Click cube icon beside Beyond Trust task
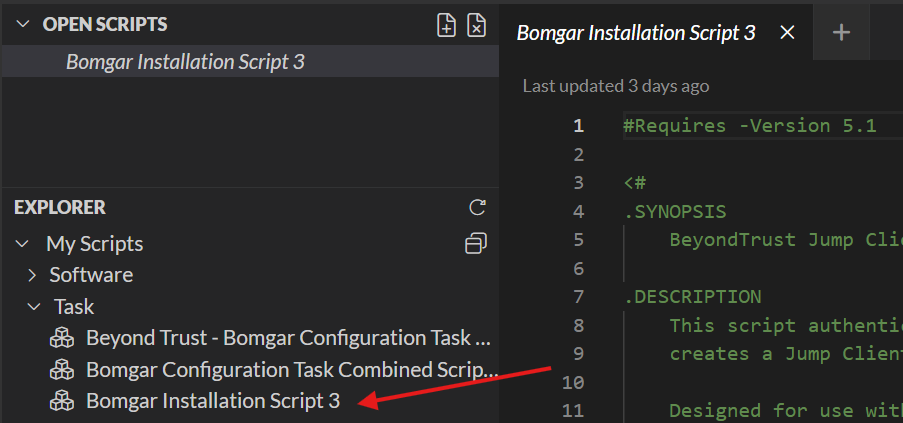The height and width of the screenshot is (423, 903). pyautogui.click(x=62, y=338)
